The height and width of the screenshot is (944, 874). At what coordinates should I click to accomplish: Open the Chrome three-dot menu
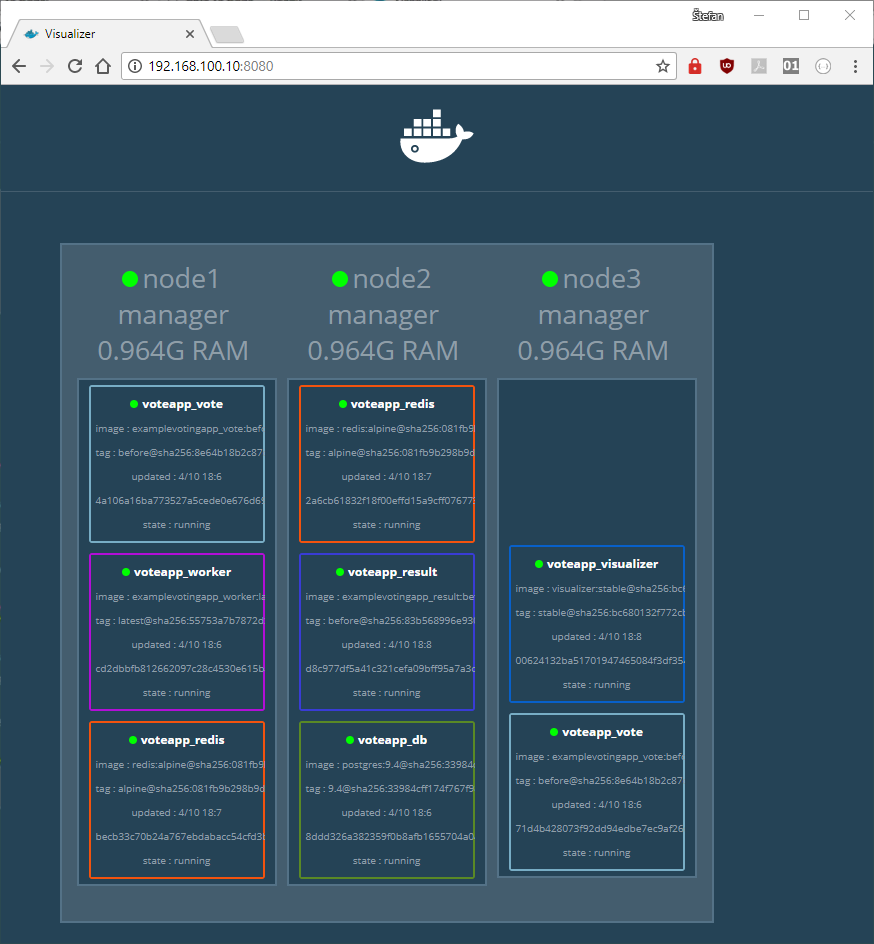[x=855, y=67]
